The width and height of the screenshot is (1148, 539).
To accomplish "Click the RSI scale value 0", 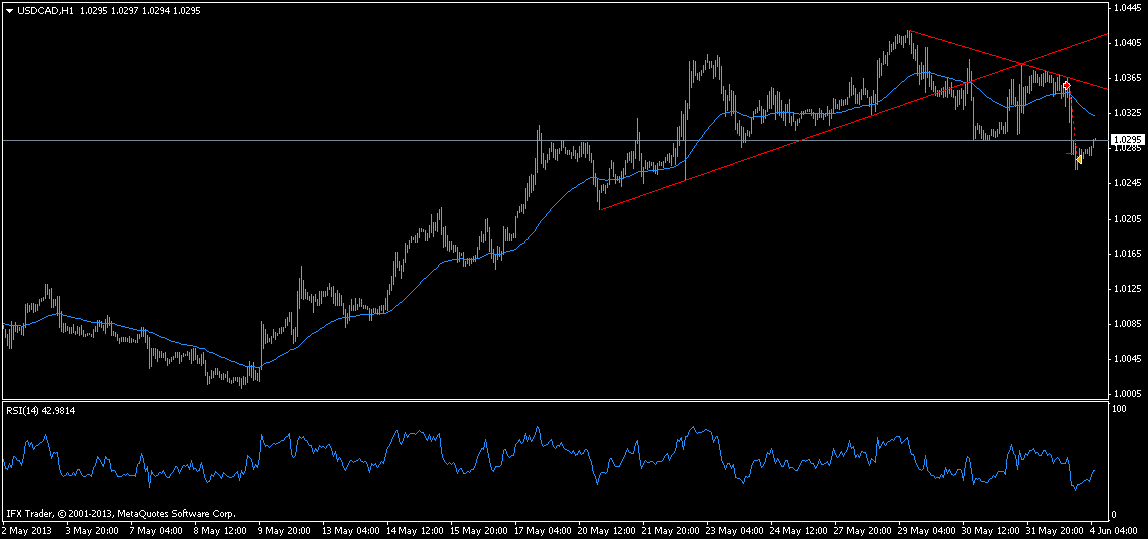I will point(1115,515).
